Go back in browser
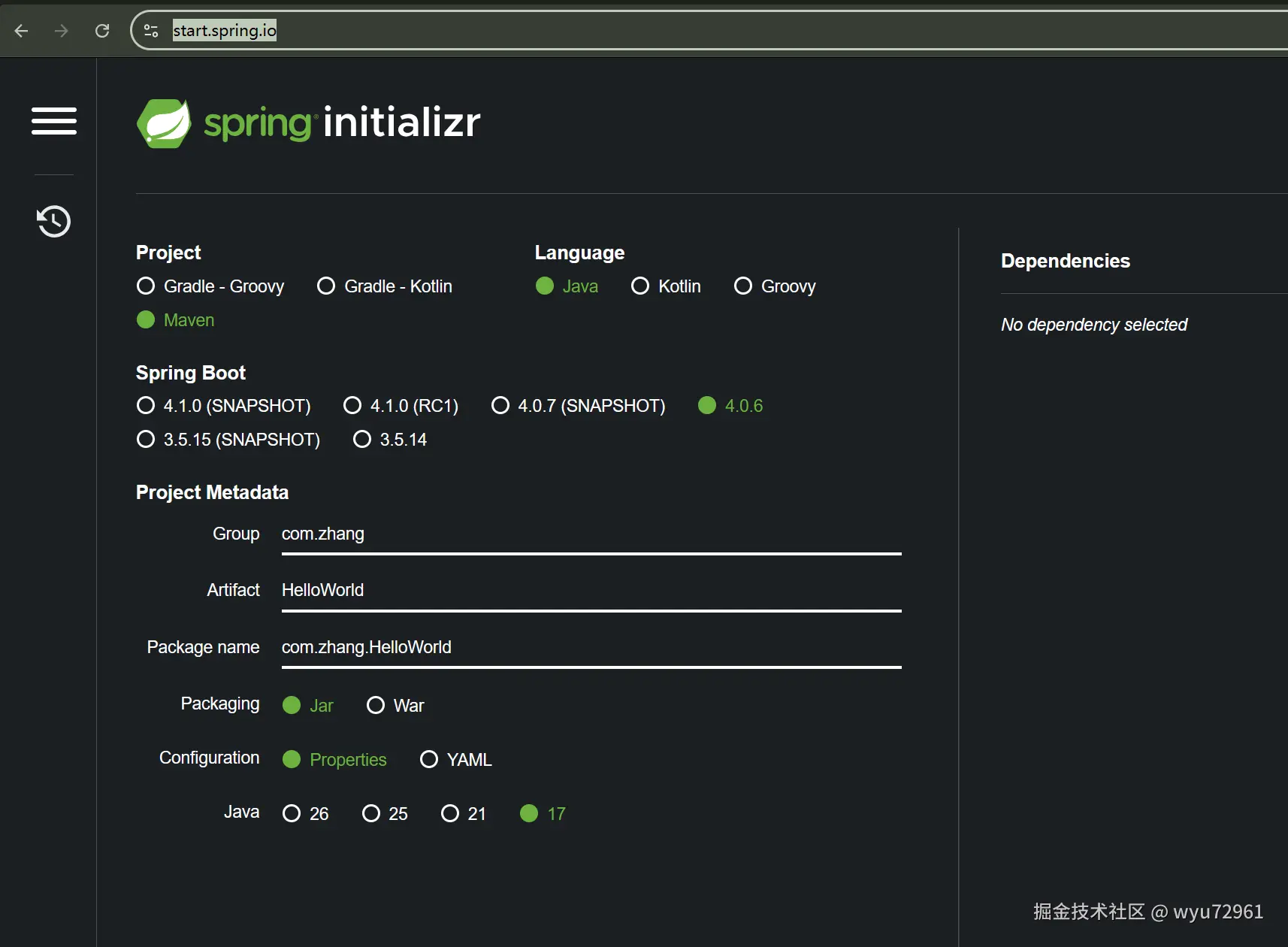1288x947 pixels. tap(21, 31)
